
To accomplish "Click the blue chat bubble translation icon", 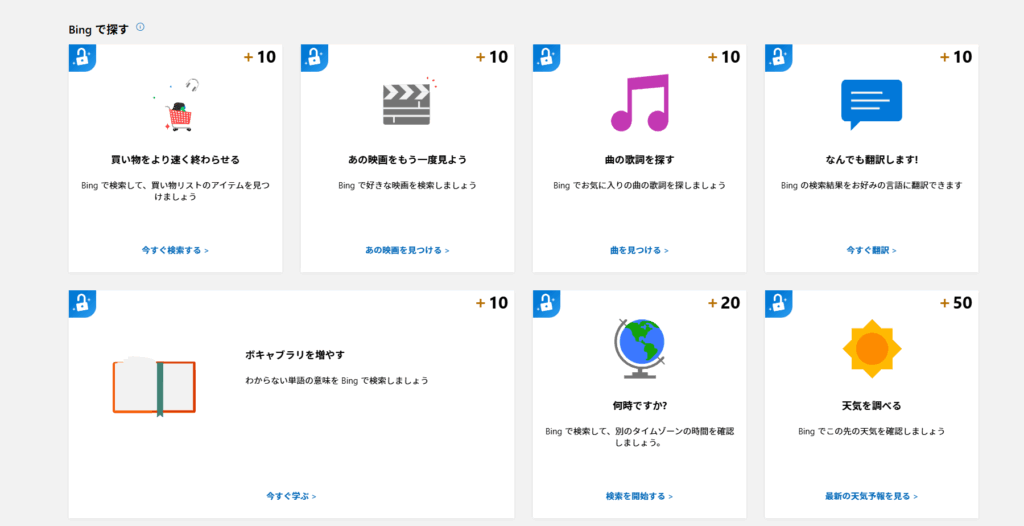I will (x=871, y=104).
